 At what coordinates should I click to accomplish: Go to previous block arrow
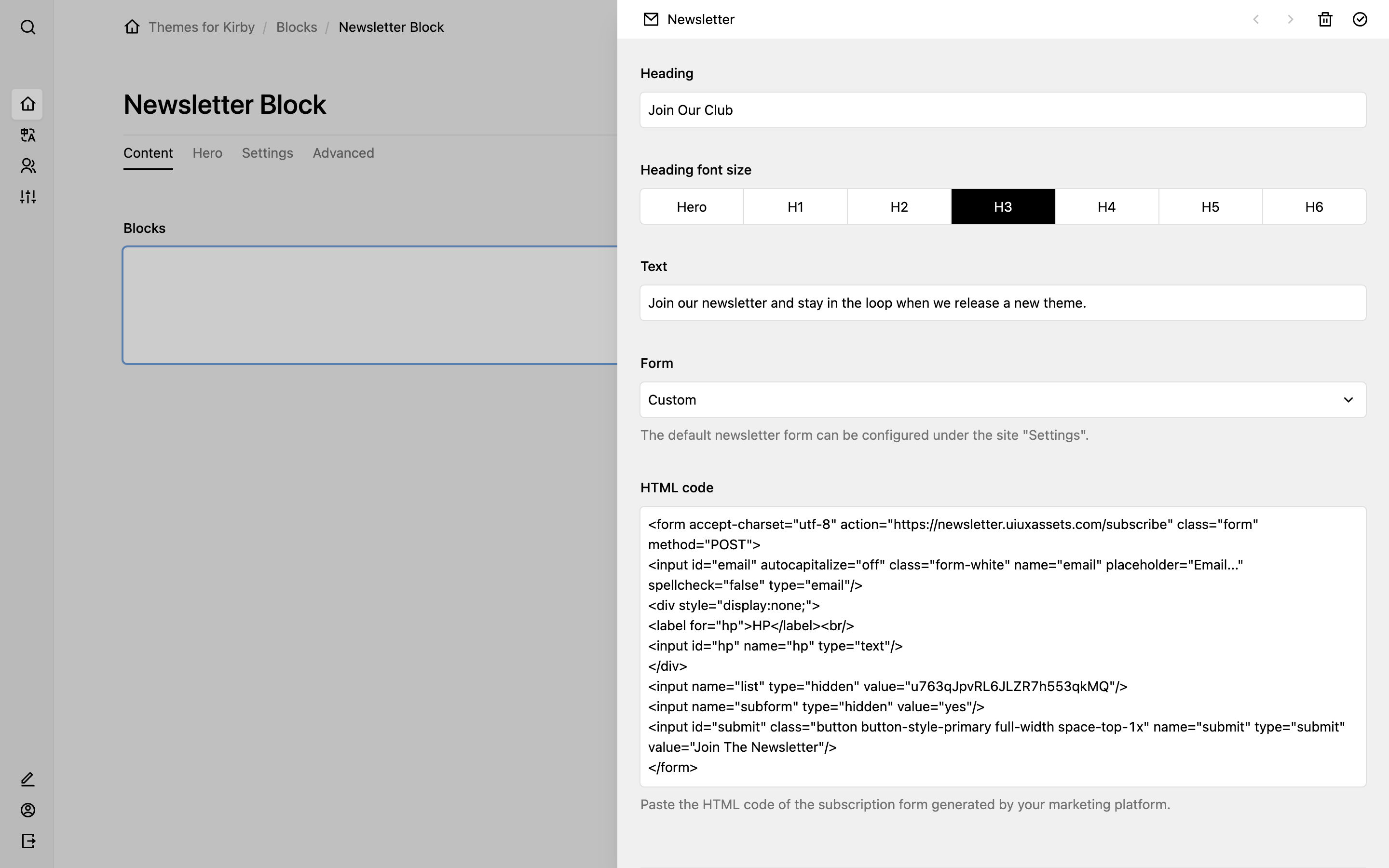[x=1256, y=19]
